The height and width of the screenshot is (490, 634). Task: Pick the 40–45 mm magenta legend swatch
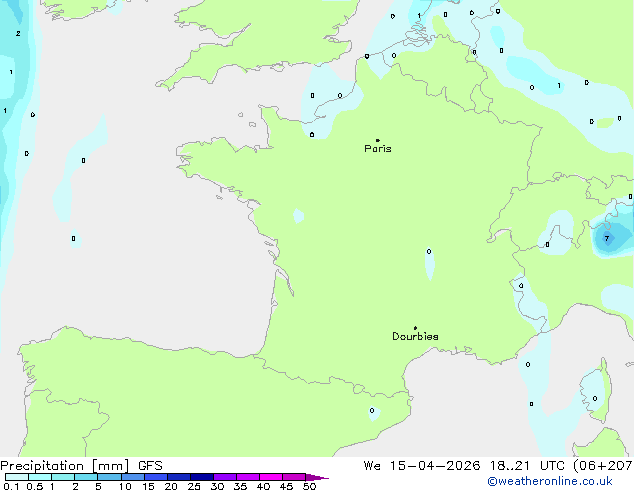point(271,477)
